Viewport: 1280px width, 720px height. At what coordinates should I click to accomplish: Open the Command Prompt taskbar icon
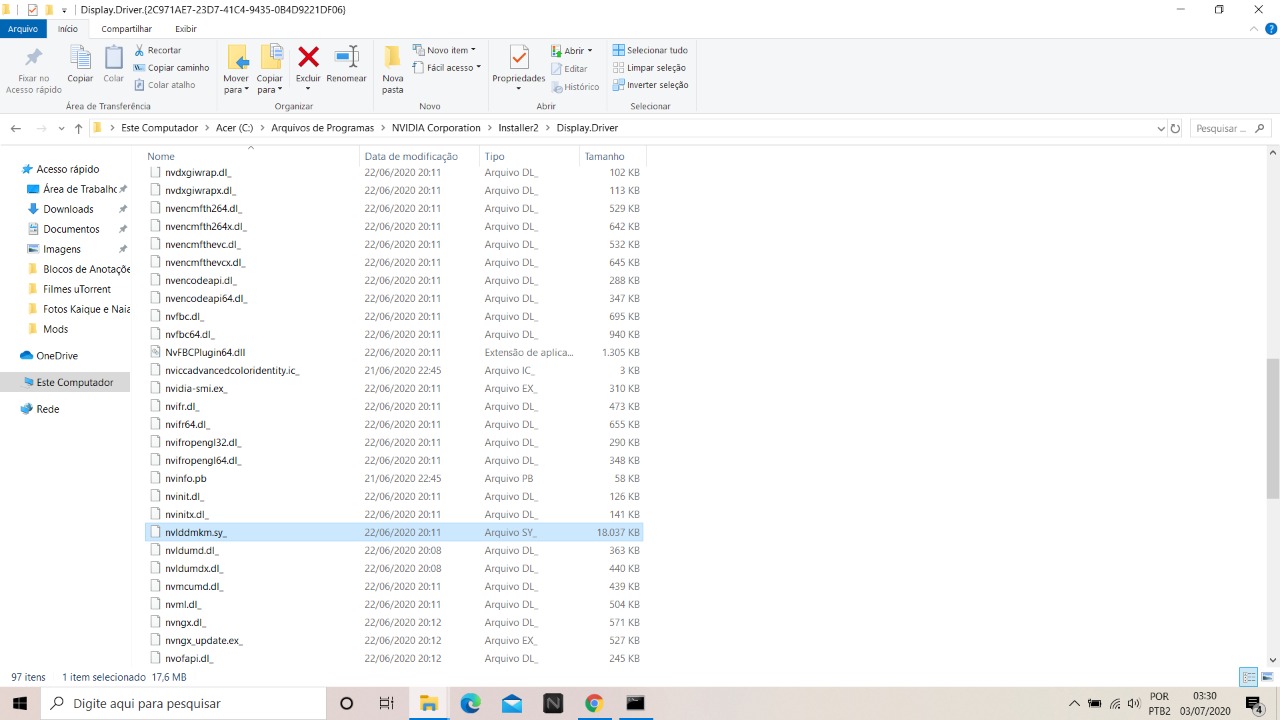click(x=635, y=703)
